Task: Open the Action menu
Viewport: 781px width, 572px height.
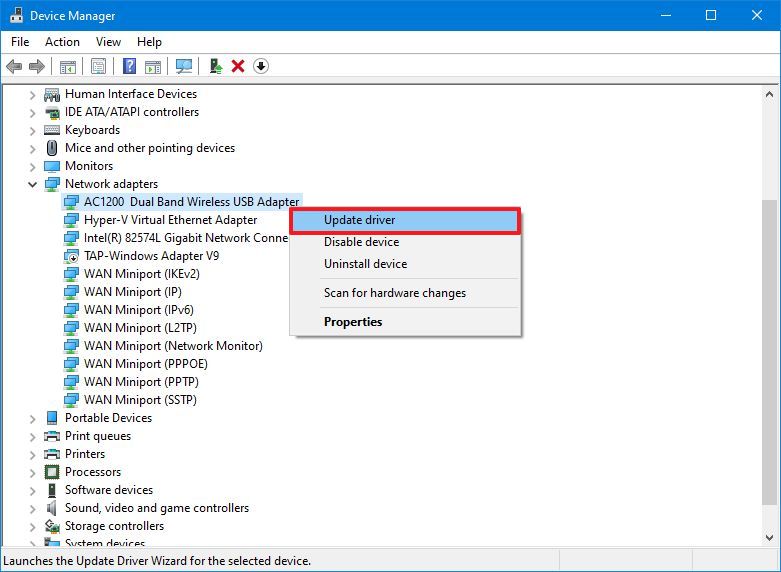Action: tap(62, 42)
